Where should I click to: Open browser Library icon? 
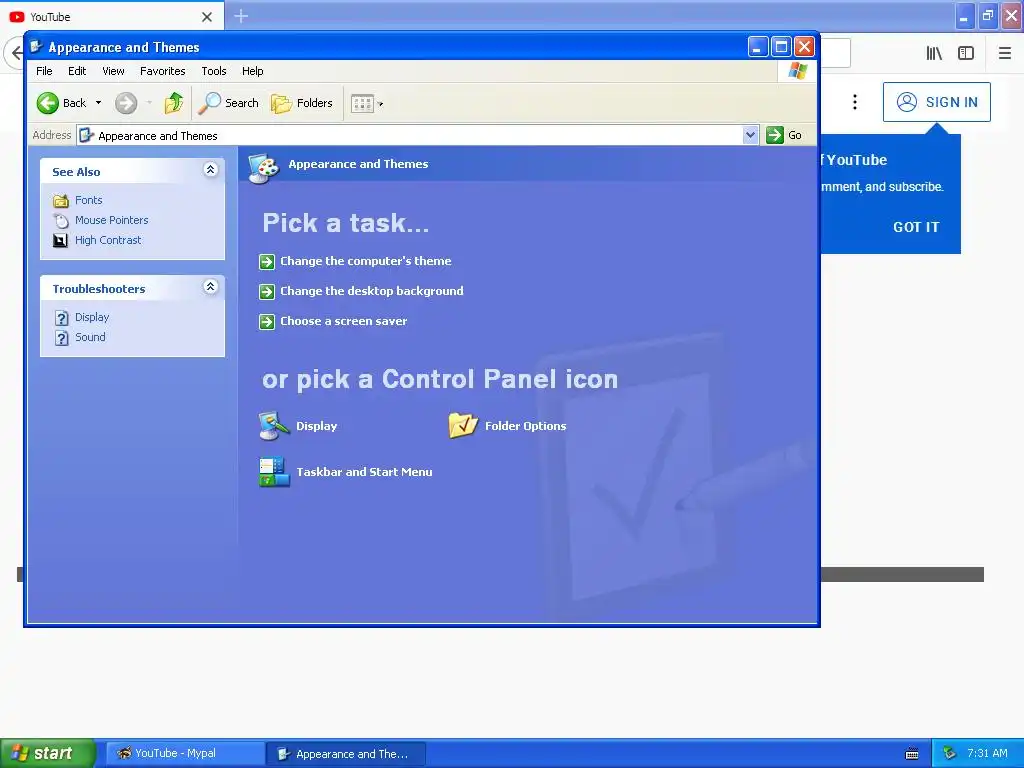coord(934,54)
